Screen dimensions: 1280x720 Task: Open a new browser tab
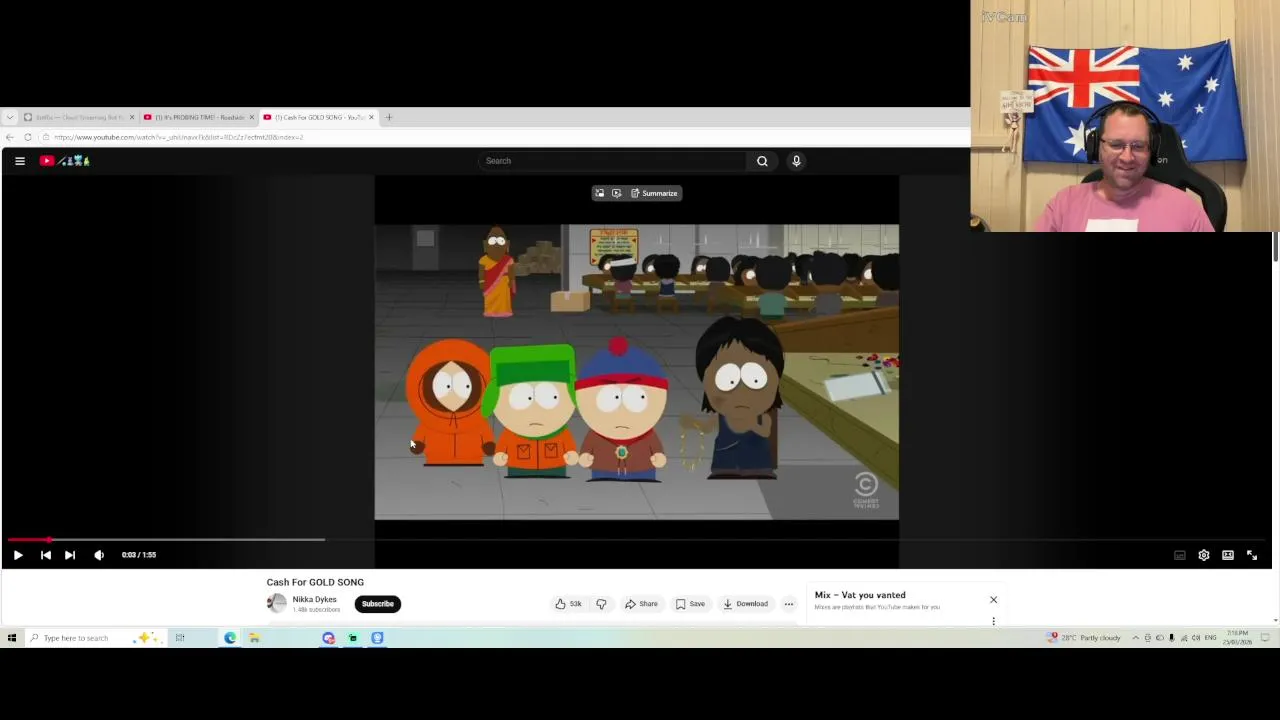[x=389, y=117]
